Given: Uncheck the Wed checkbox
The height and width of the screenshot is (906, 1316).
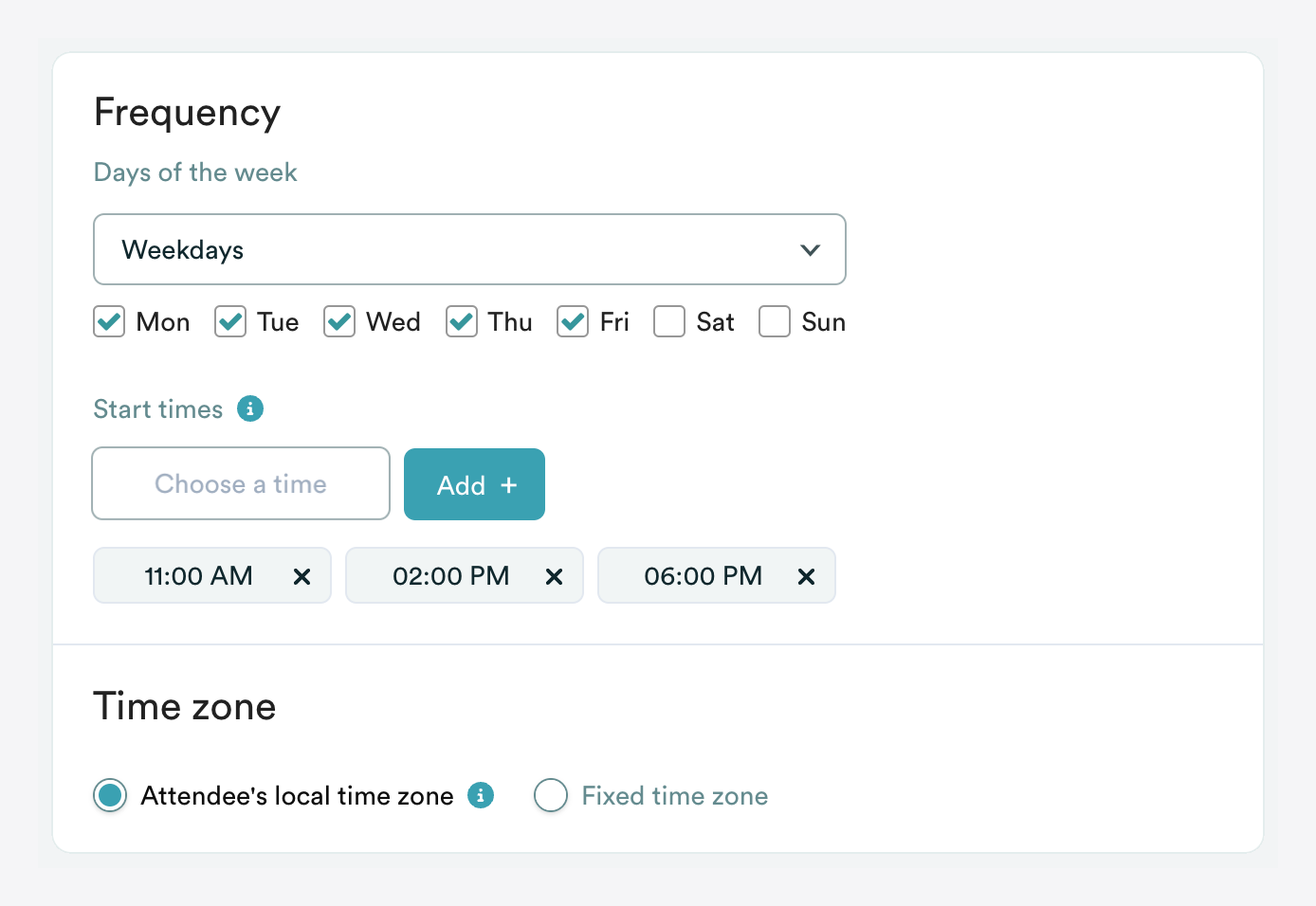Looking at the screenshot, I should coord(339,322).
